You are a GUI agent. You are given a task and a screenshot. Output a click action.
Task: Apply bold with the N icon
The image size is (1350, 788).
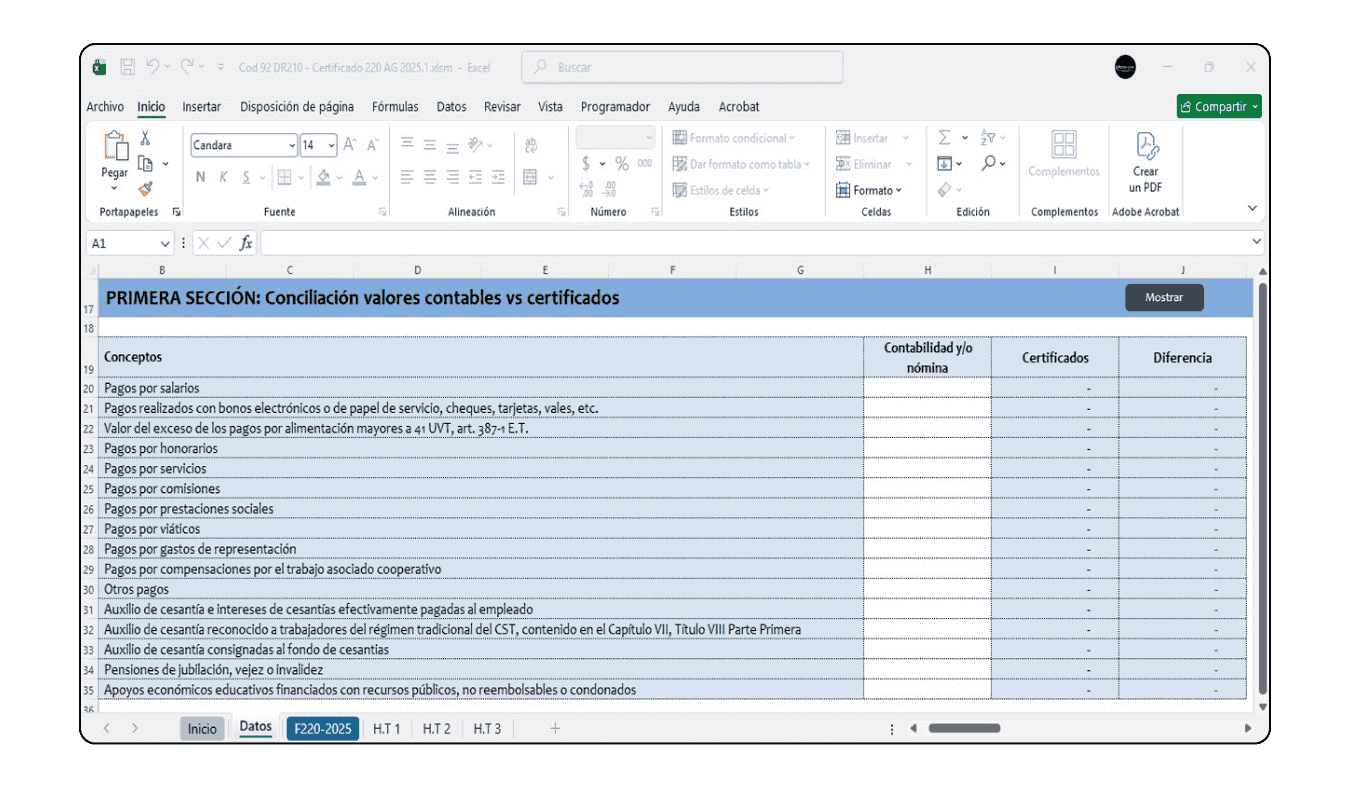pyautogui.click(x=199, y=176)
